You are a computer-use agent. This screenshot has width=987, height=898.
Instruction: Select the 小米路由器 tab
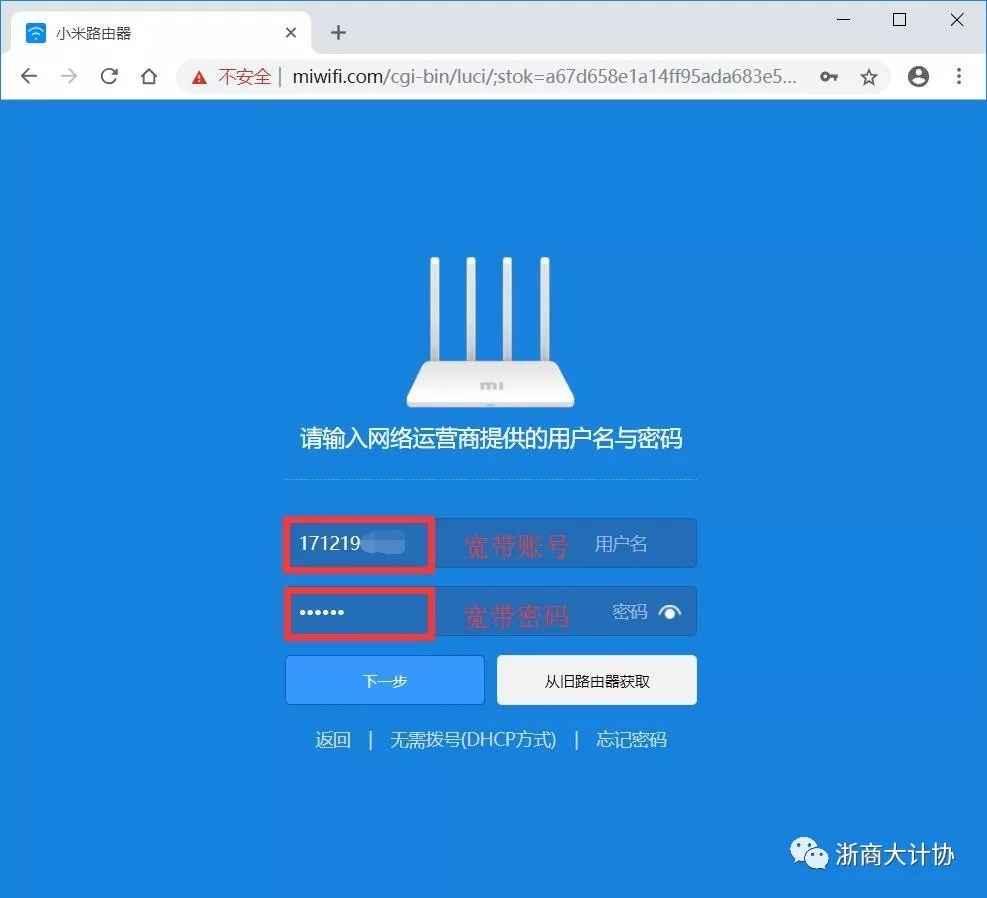(x=161, y=33)
